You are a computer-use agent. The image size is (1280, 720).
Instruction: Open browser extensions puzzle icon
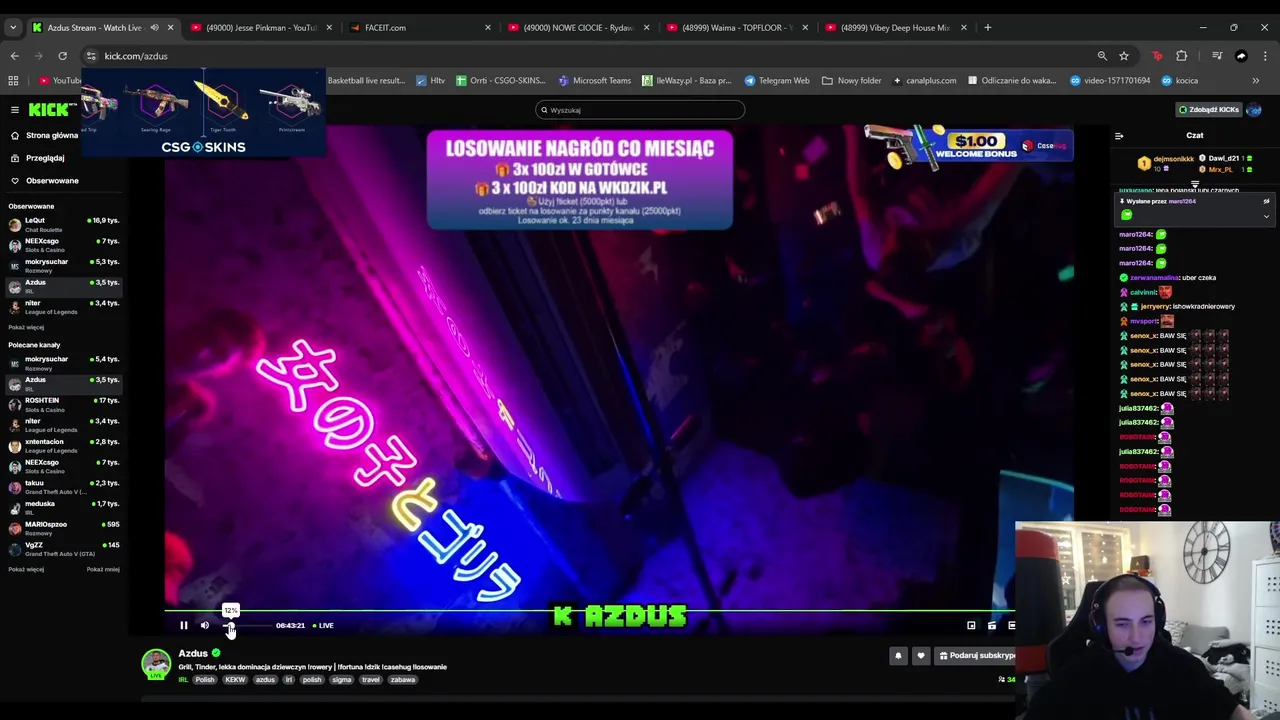tap(1181, 56)
